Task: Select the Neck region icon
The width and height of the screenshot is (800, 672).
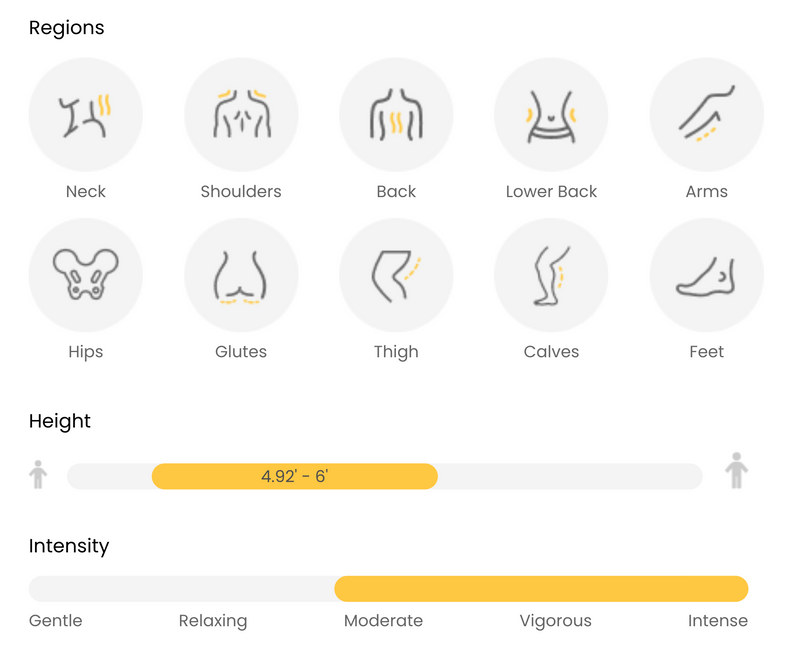Action: click(86, 114)
